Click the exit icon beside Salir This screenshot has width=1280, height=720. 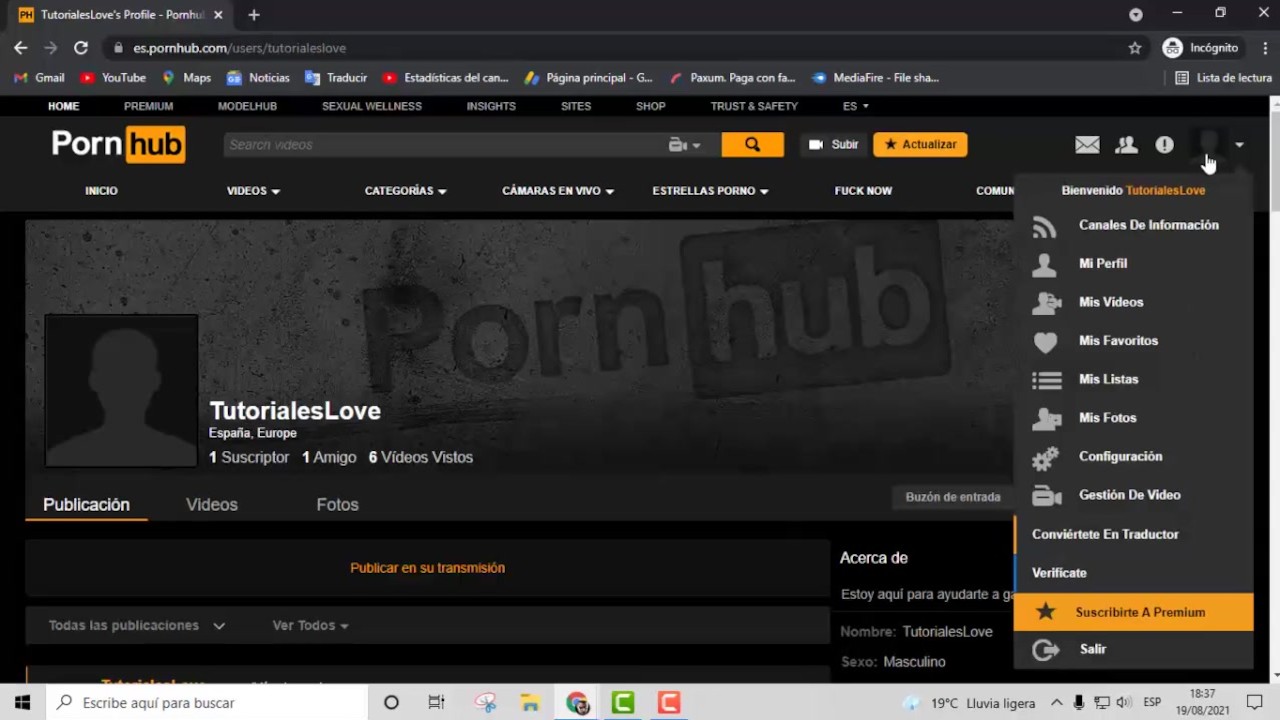tap(1045, 650)
